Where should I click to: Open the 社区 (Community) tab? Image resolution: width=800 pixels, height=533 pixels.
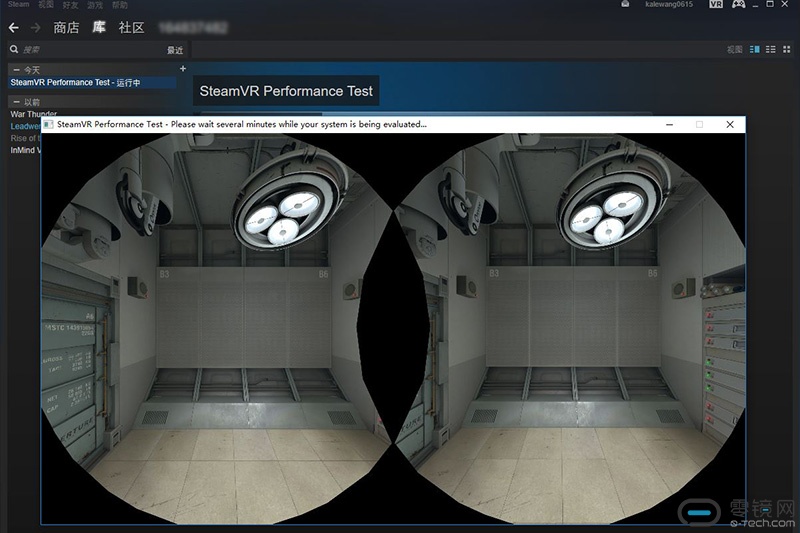pos(132,28)
